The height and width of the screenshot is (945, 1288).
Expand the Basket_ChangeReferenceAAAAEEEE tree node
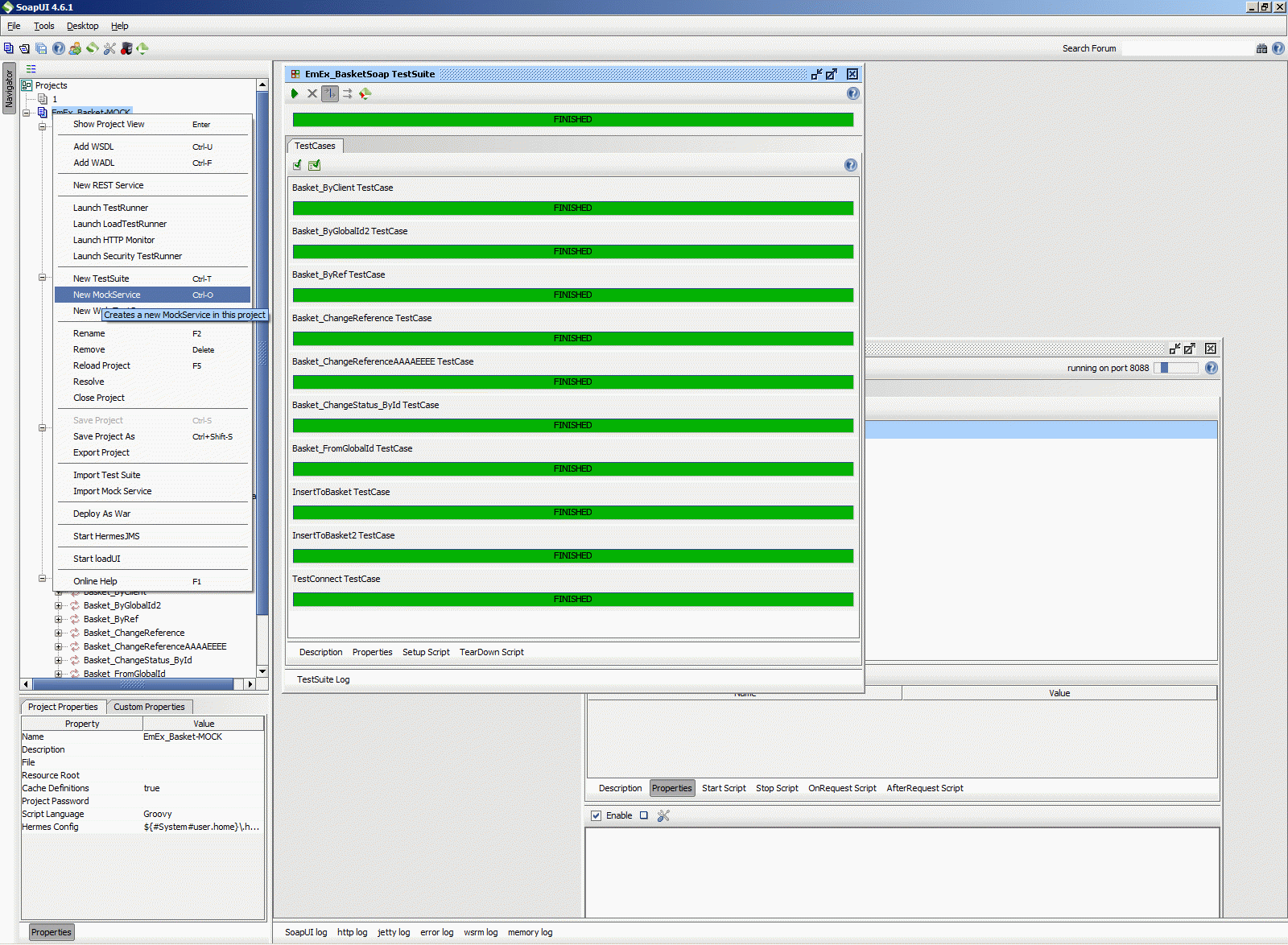(x=58, y=646)
